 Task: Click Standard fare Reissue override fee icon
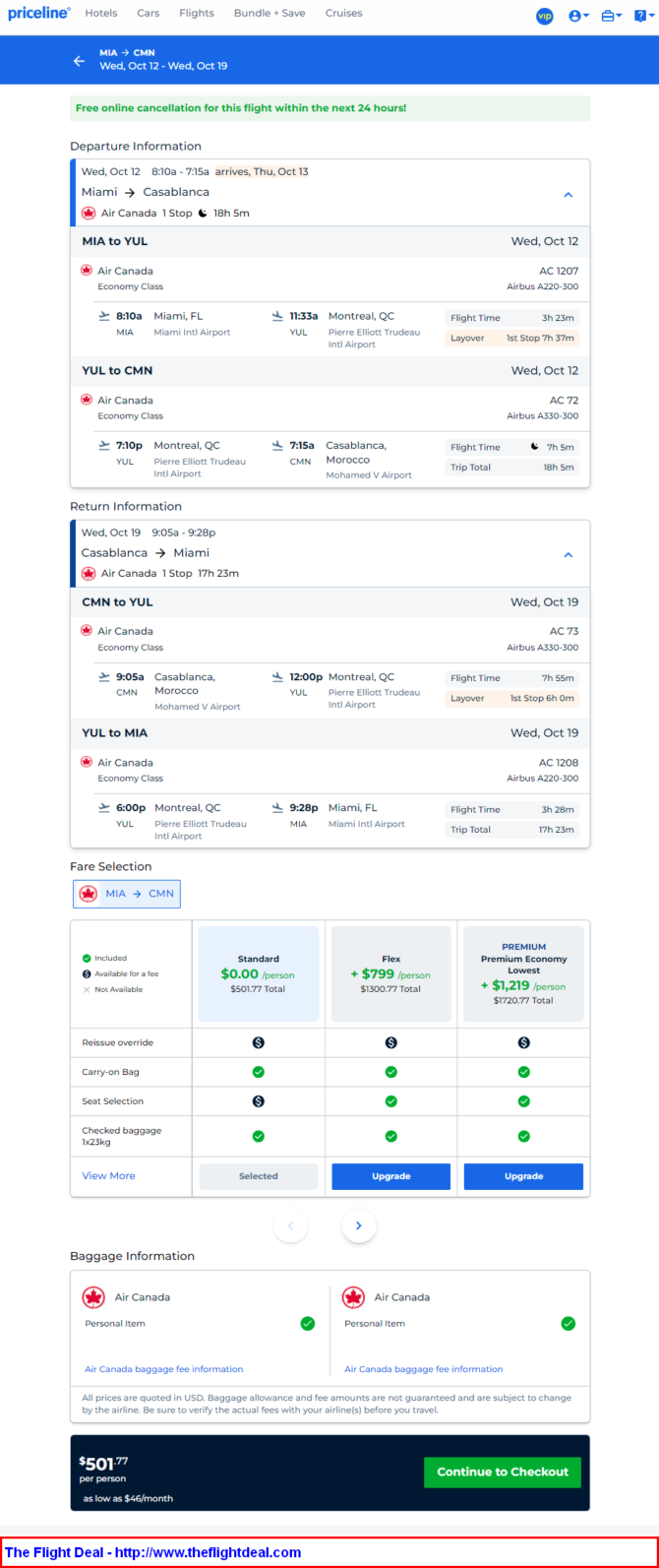[x=259, y=1042]
